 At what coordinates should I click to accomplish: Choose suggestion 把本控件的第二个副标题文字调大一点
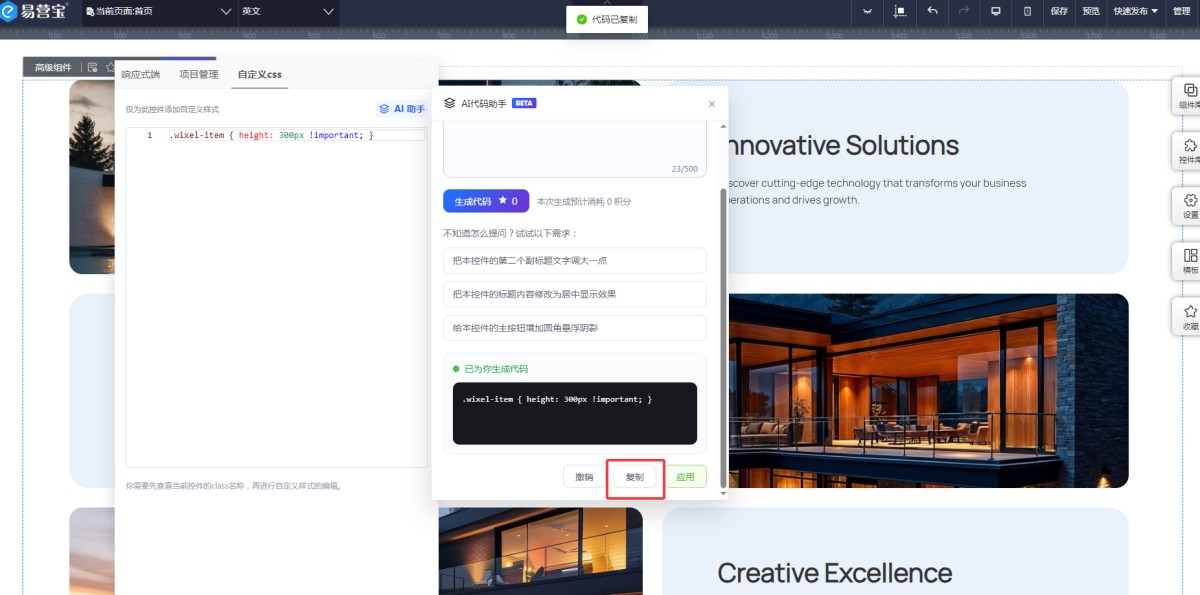point(575,260)
